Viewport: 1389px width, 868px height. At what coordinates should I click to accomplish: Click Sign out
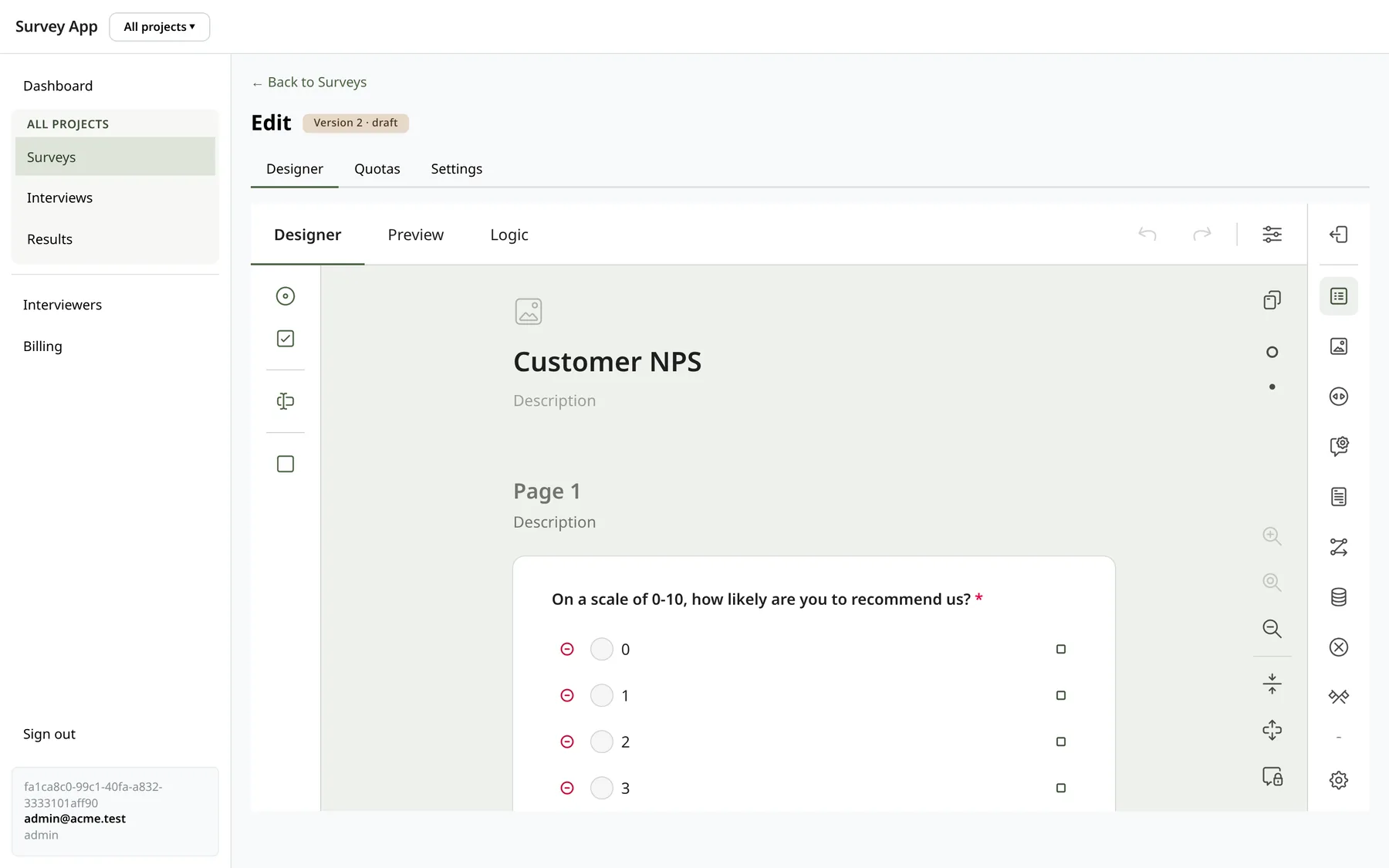click(49, 735)
